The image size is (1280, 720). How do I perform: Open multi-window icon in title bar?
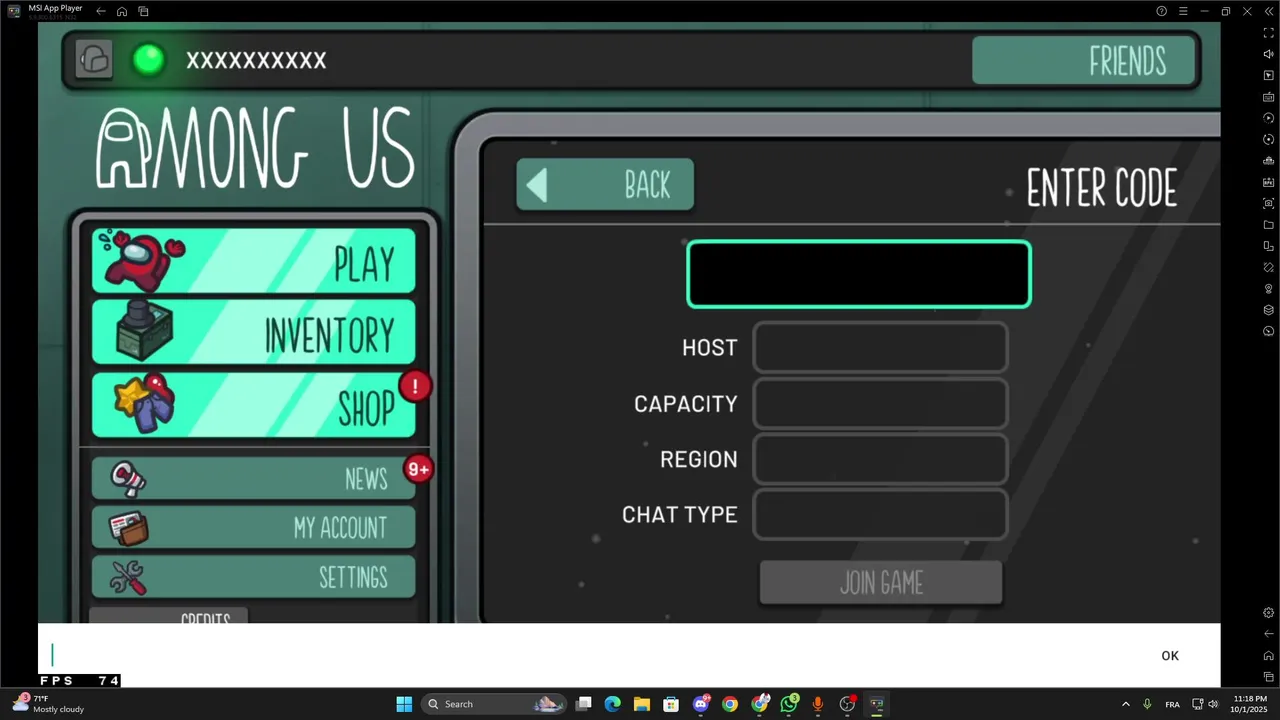point(143,11)
